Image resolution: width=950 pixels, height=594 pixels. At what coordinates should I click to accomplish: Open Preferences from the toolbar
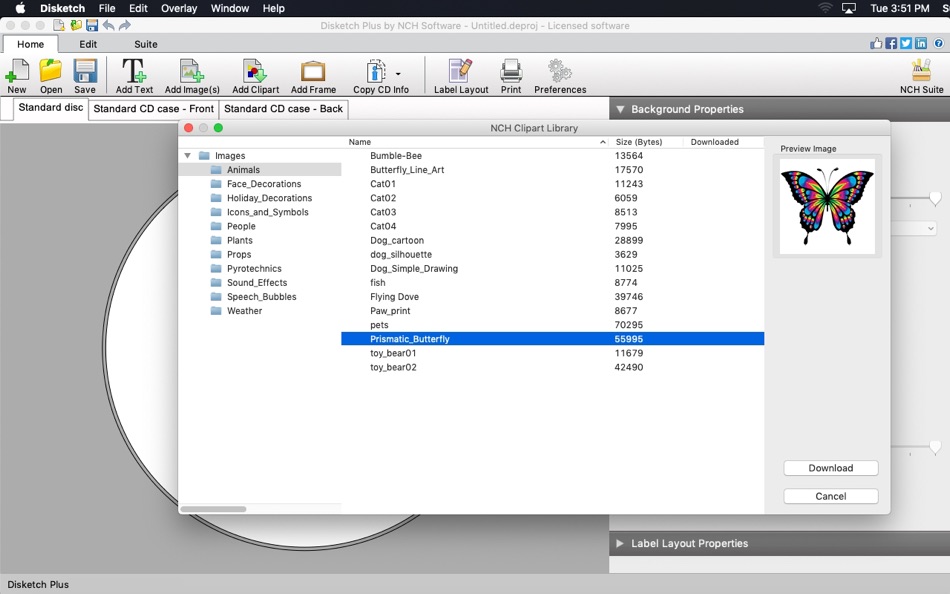tap(560, 76)
